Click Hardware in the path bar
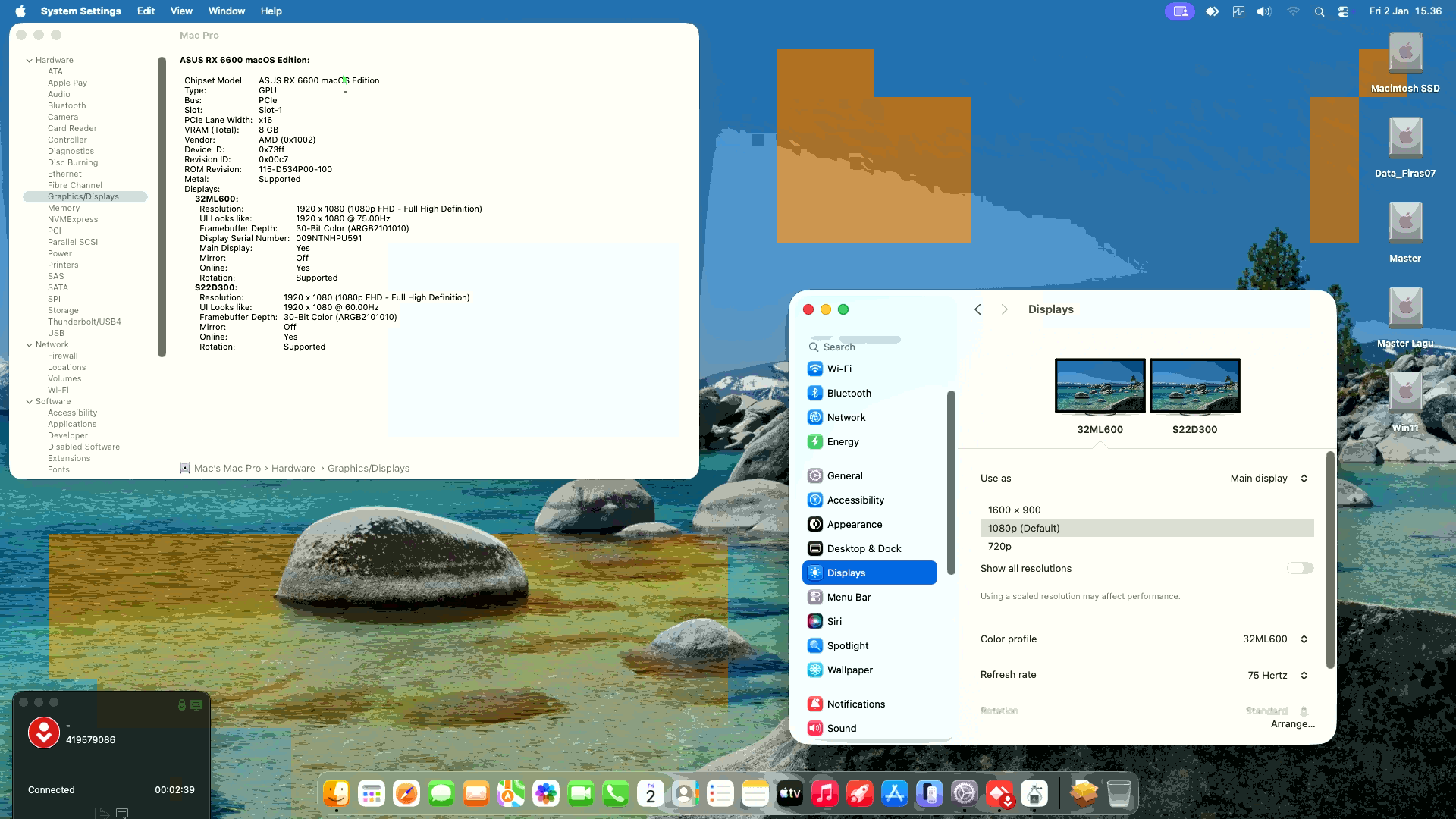 [x=293, y=469]
